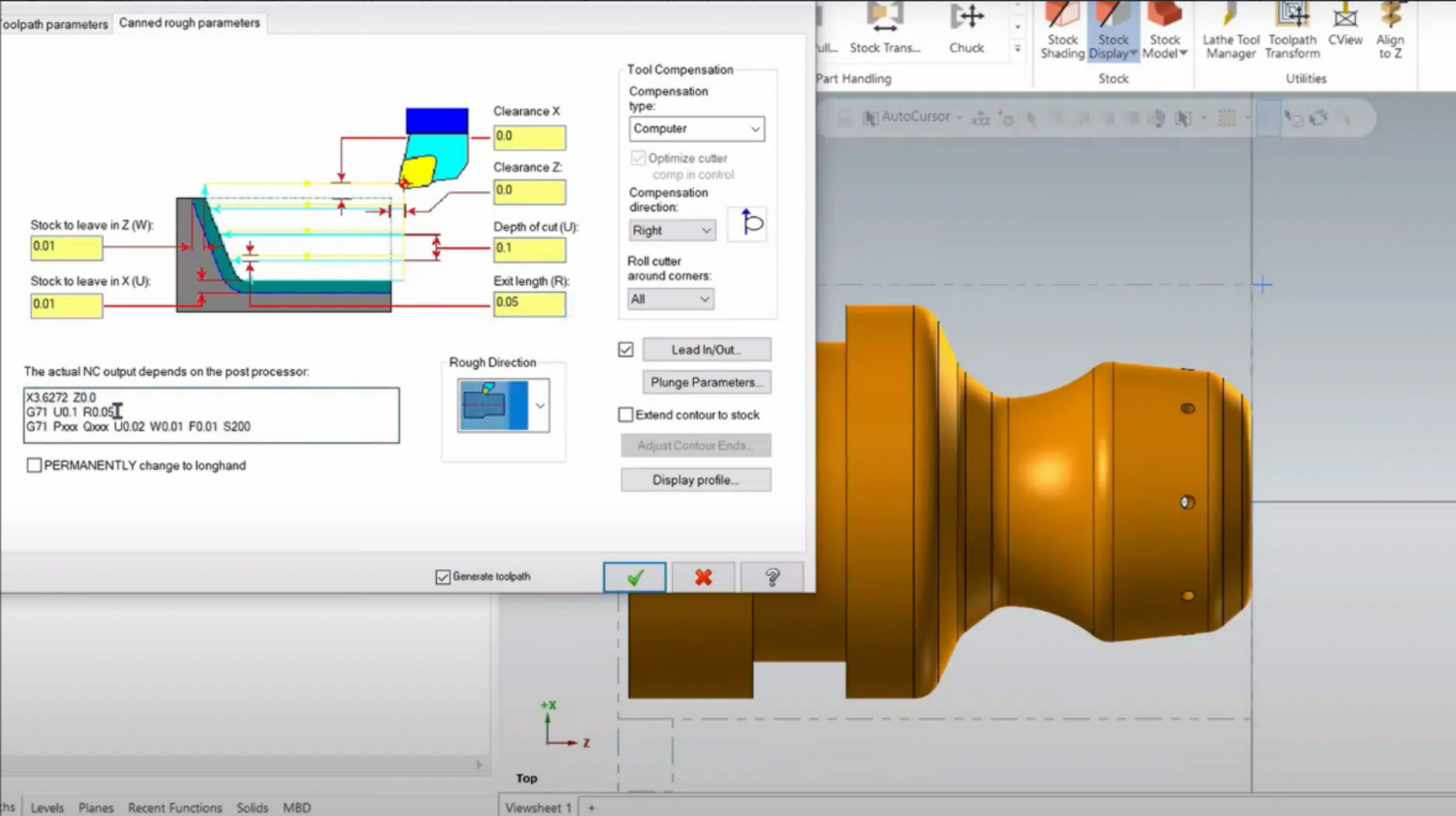Open the Compensation direction dropdown
This screenshot has height=816, width=1456.
click(672, 230)
